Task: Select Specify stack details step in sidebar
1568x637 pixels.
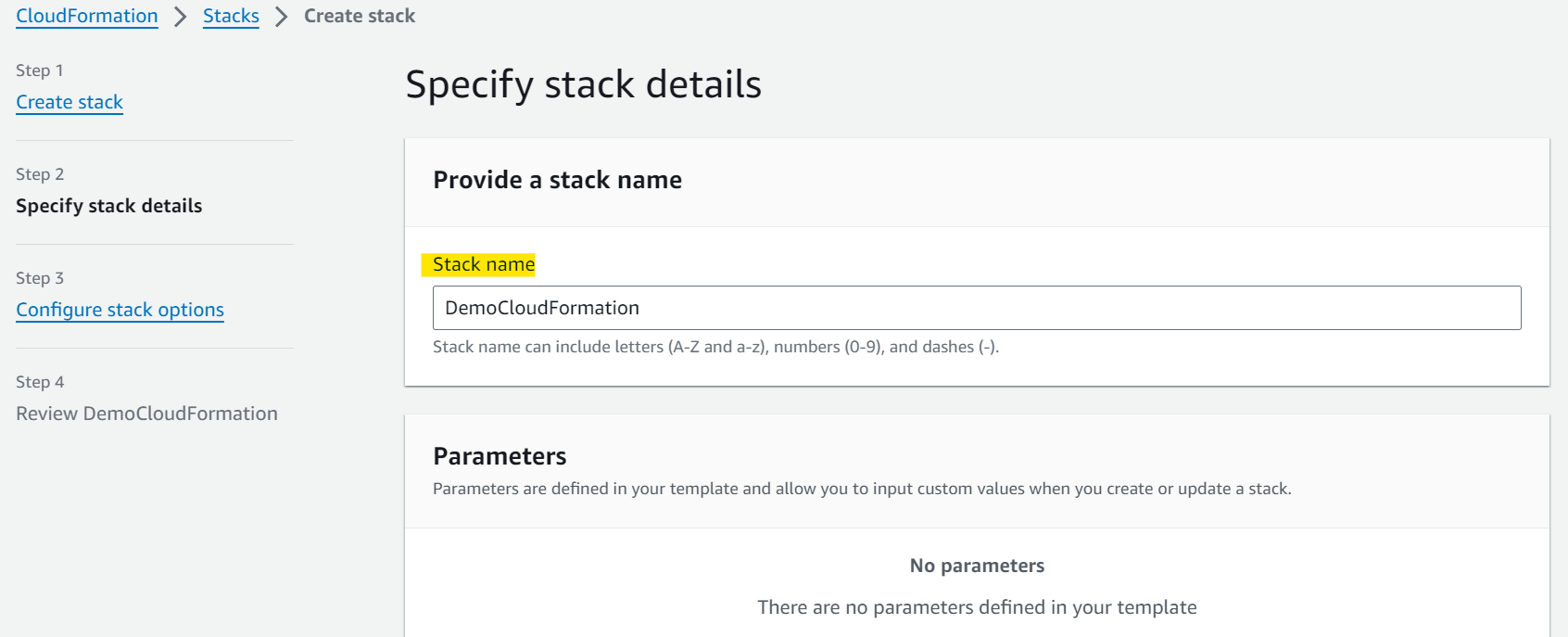Action: point(109,206)
